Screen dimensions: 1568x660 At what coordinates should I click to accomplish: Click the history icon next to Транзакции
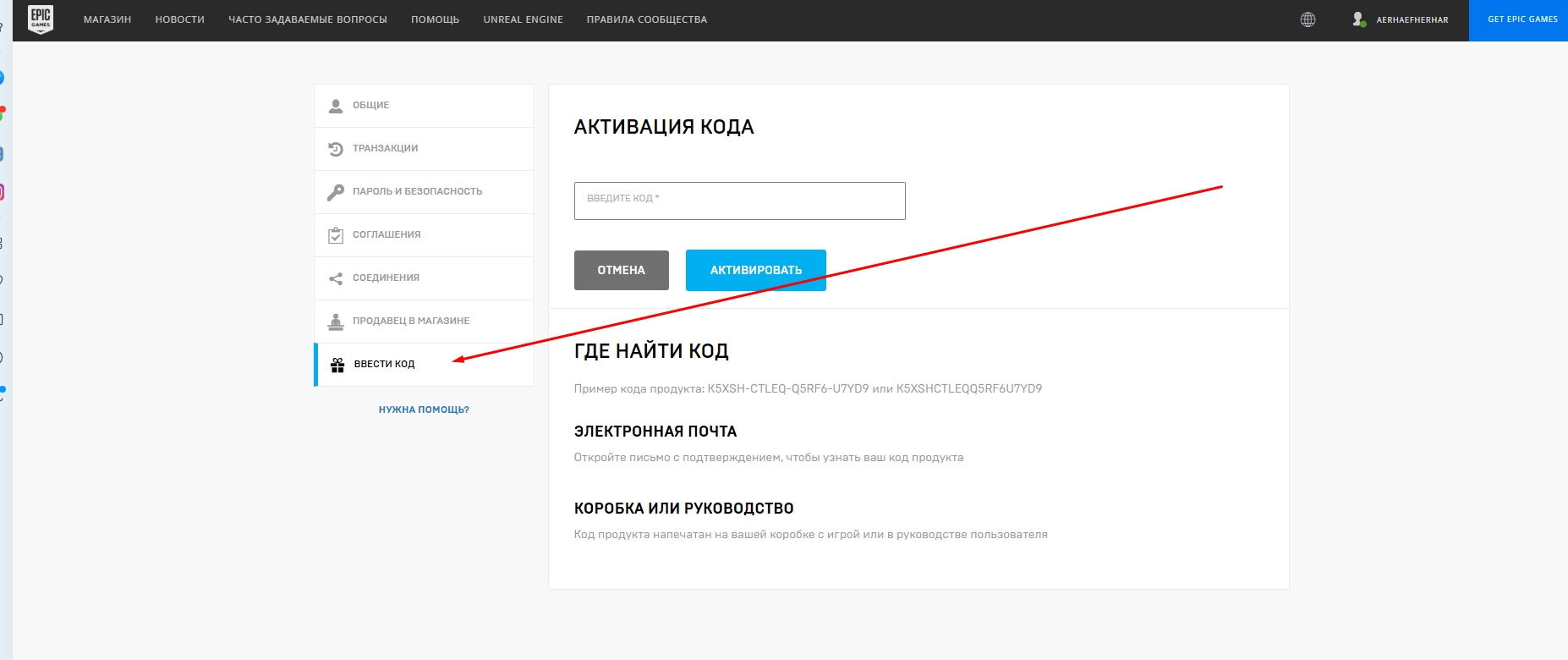click(x=336, y=149)
